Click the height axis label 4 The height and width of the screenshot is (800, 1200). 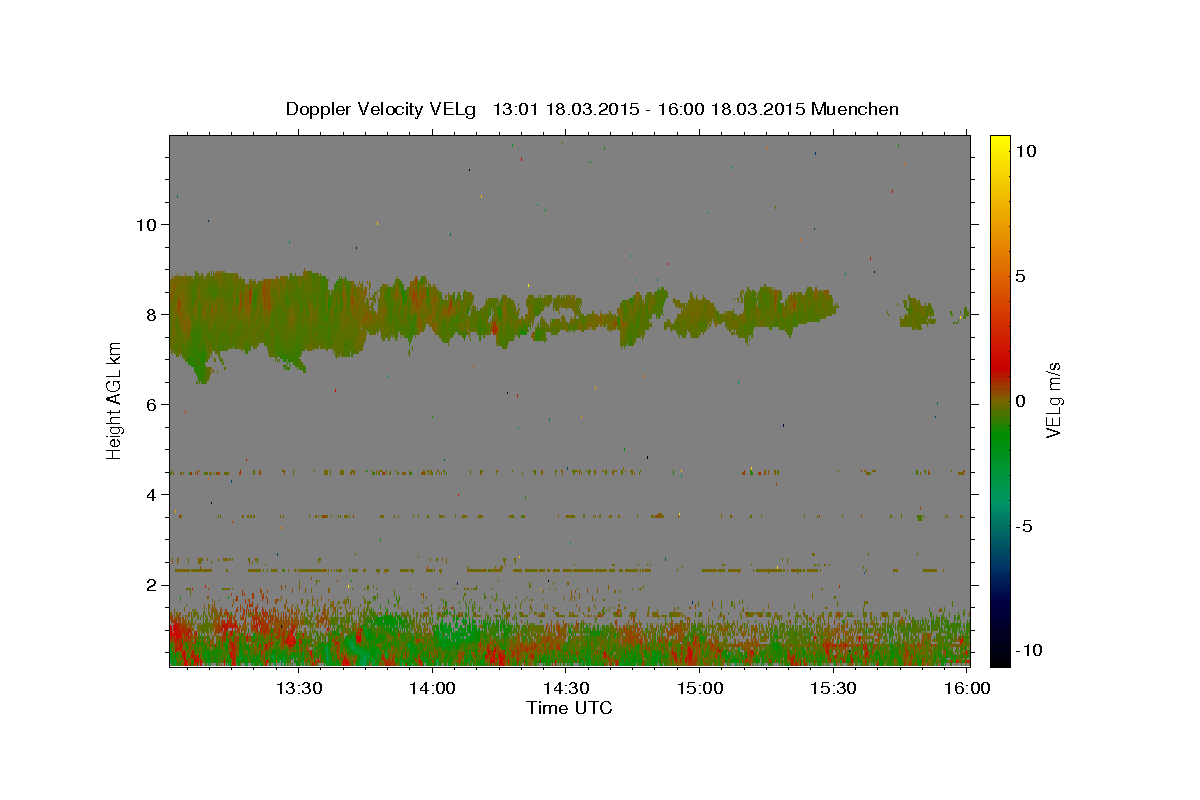pos(149,494)
